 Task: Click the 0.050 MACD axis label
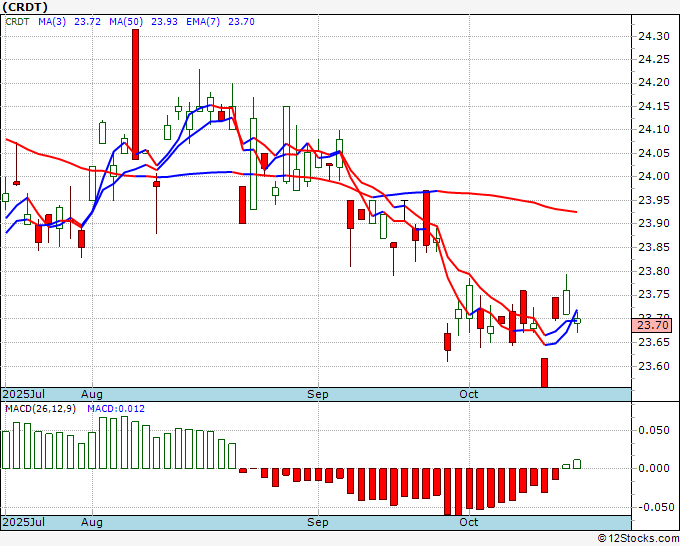654,430
